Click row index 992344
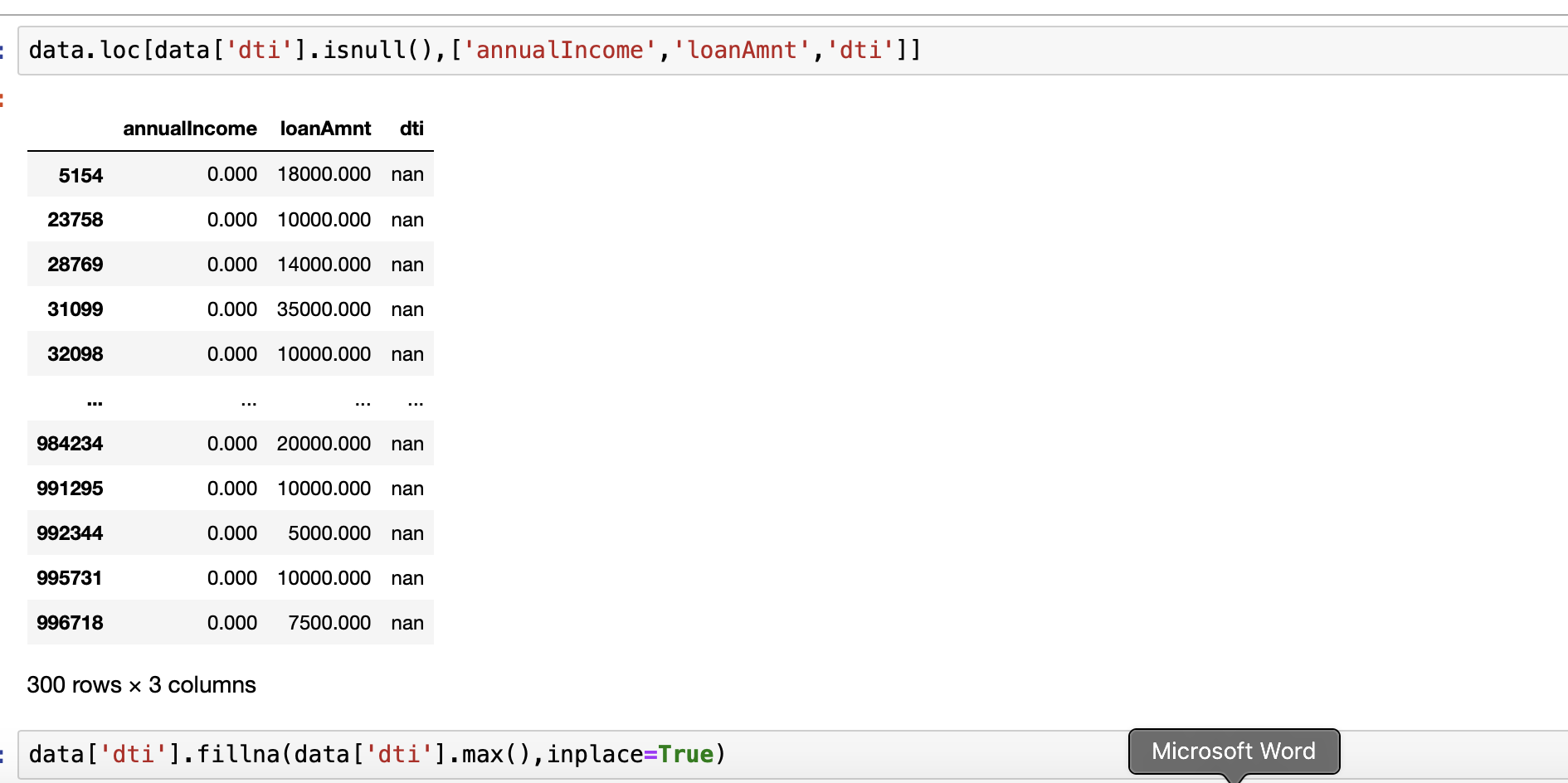 (70, 533)
